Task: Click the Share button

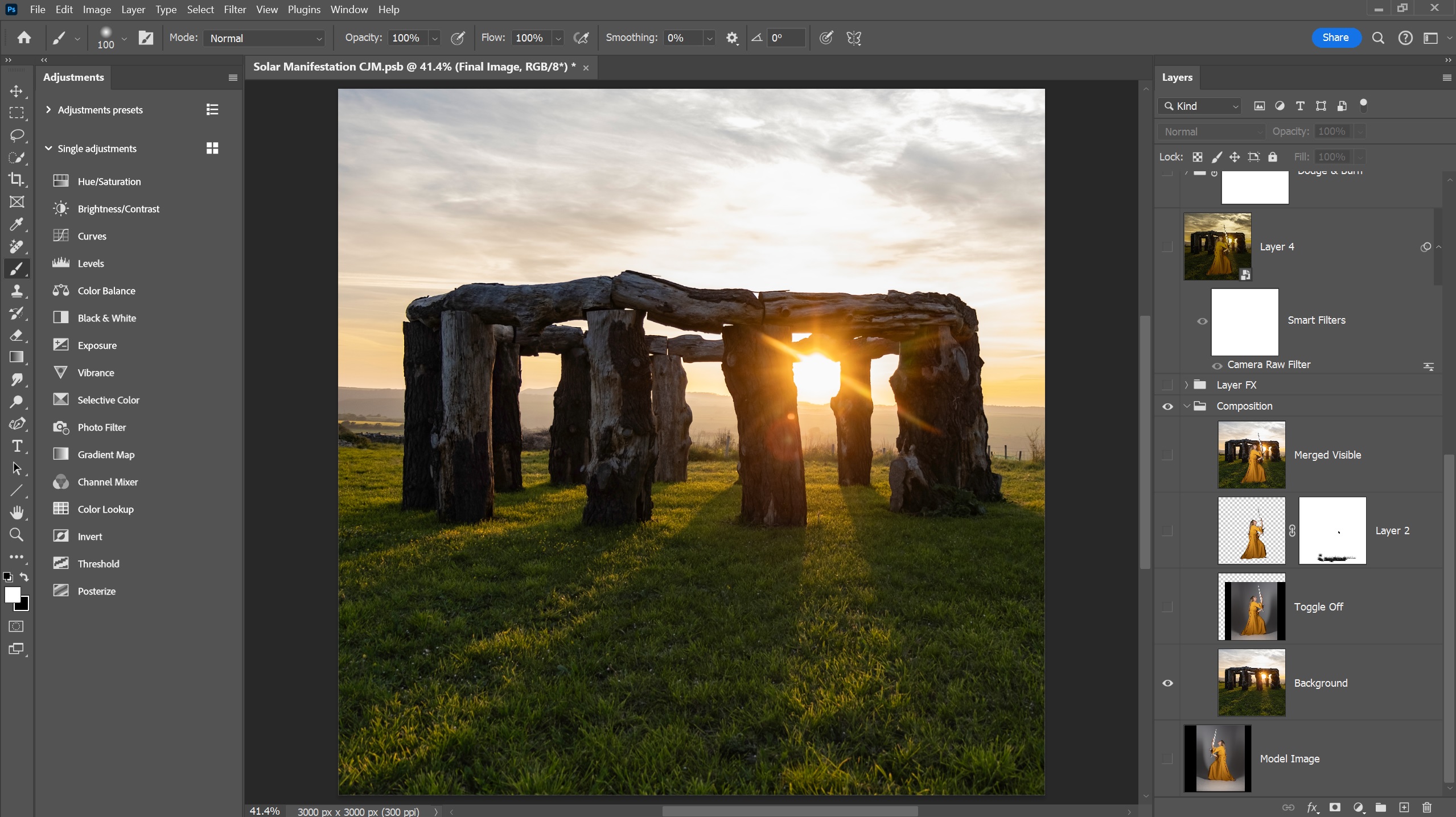Action: click(x=1335, y=38)
